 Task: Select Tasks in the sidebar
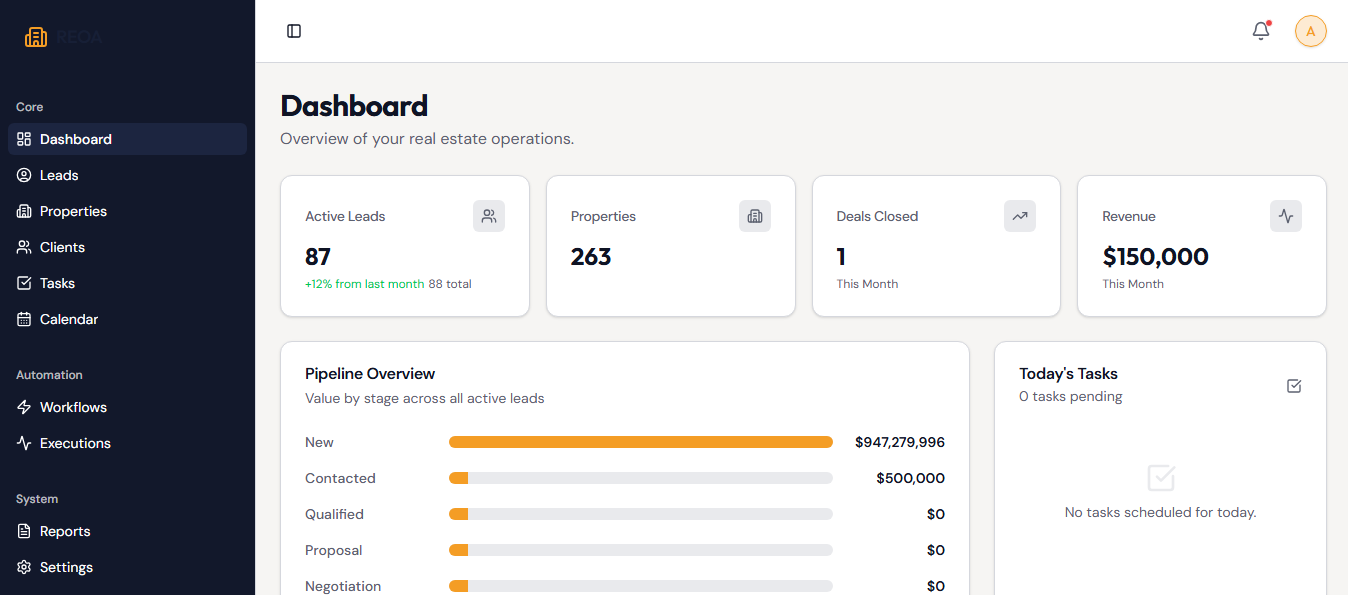[x=127, y=283]
